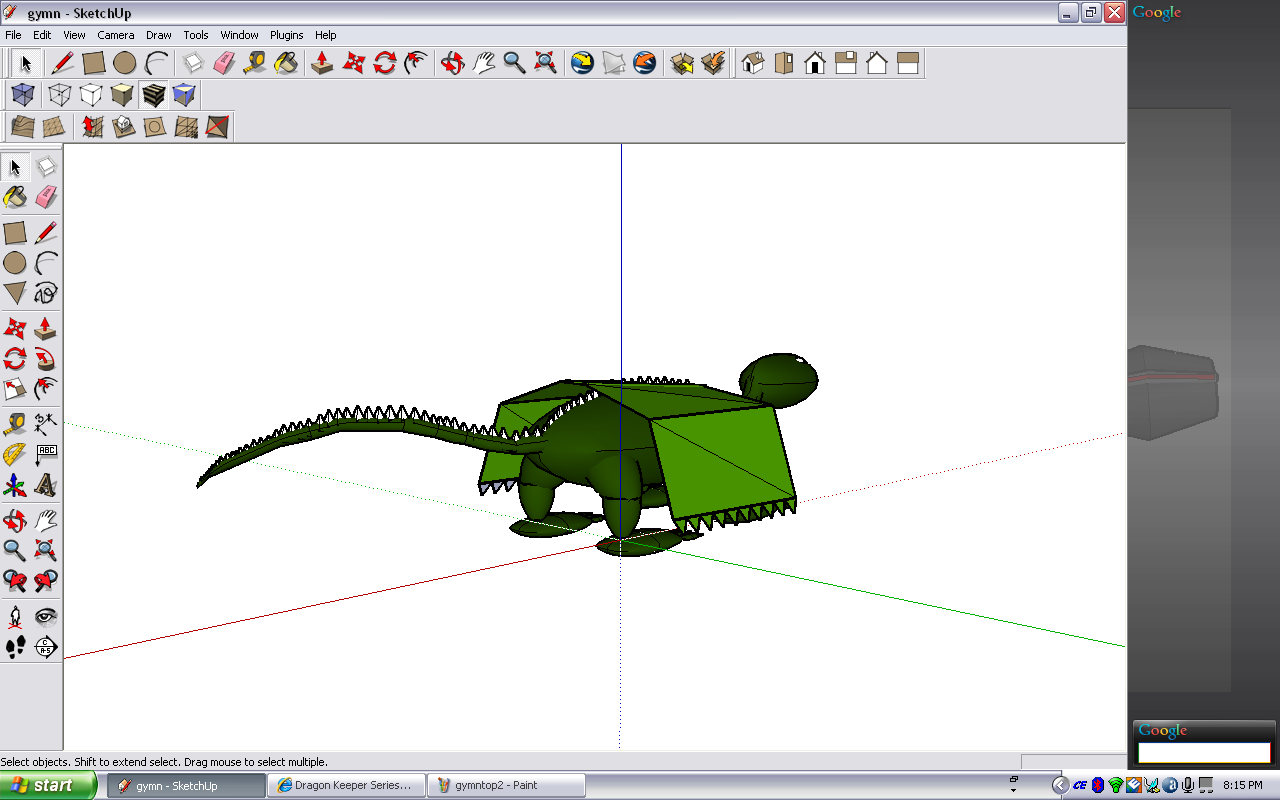1280x800 pixels.
Task: Select the Polygon tool in left toolbar
Action: pos(15,293)
